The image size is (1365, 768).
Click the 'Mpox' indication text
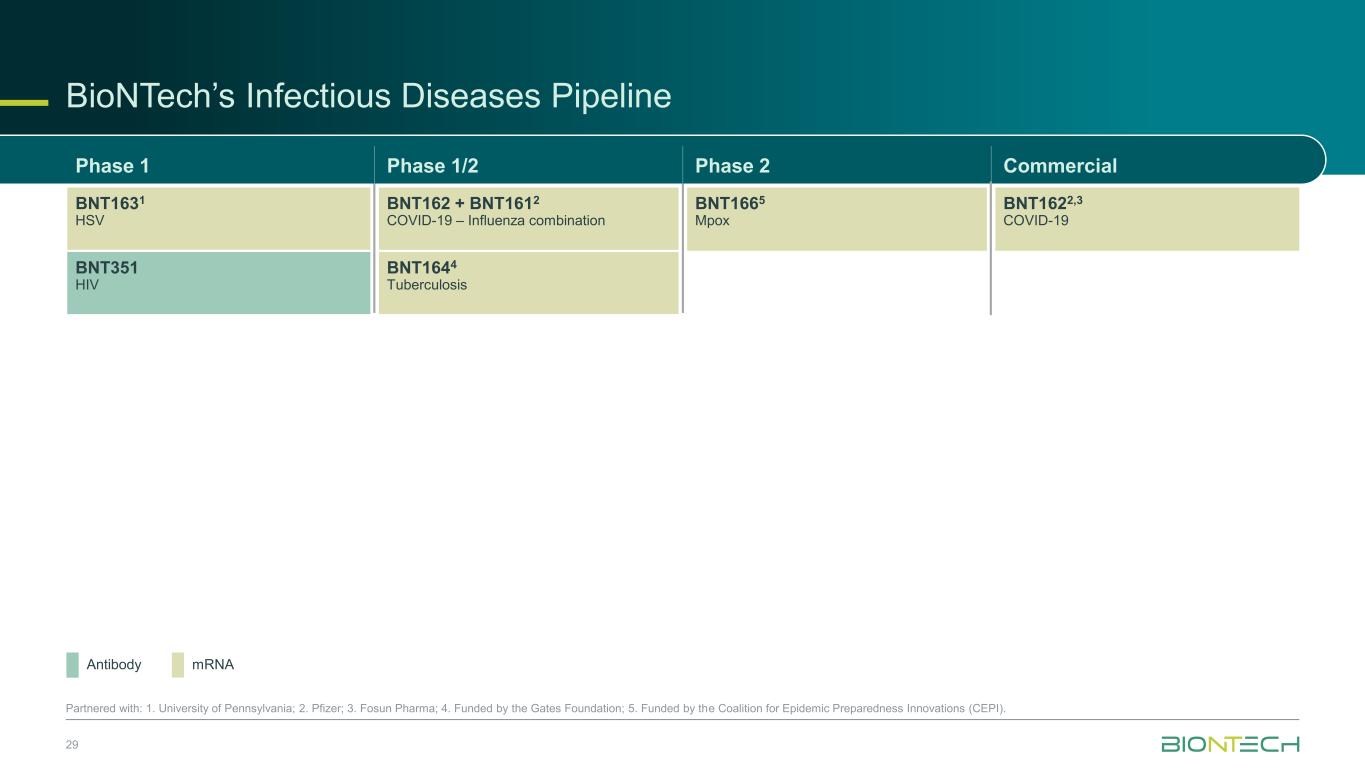(x=712, y=221)
